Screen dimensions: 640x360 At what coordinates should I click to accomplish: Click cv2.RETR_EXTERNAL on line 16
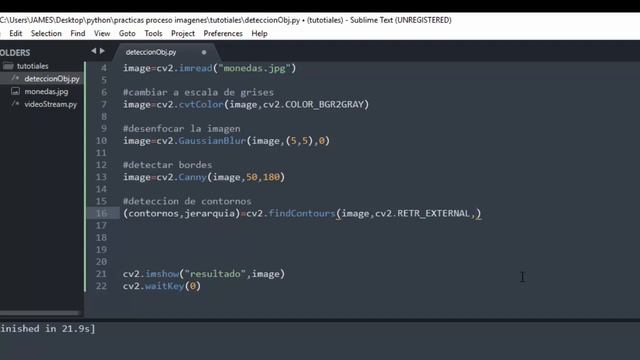pyautogui.click(x=422, y=213)
